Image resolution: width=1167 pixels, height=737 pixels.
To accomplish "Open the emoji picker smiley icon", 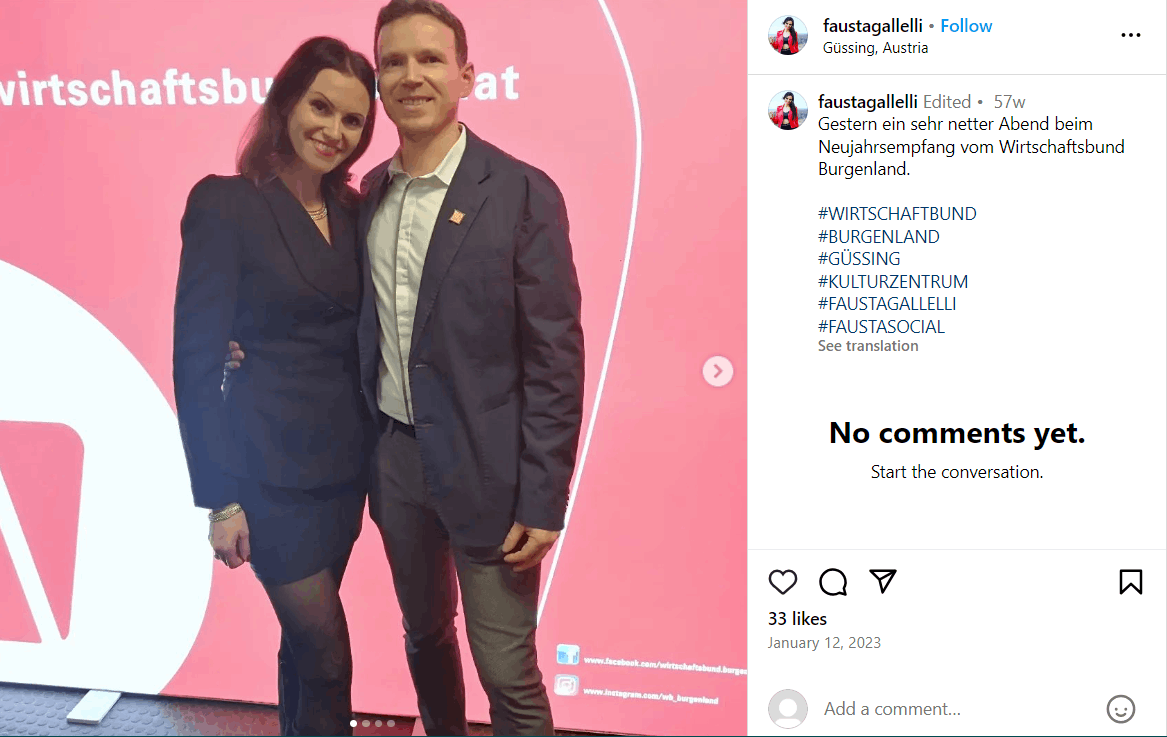I will [x=1120, y=709].
